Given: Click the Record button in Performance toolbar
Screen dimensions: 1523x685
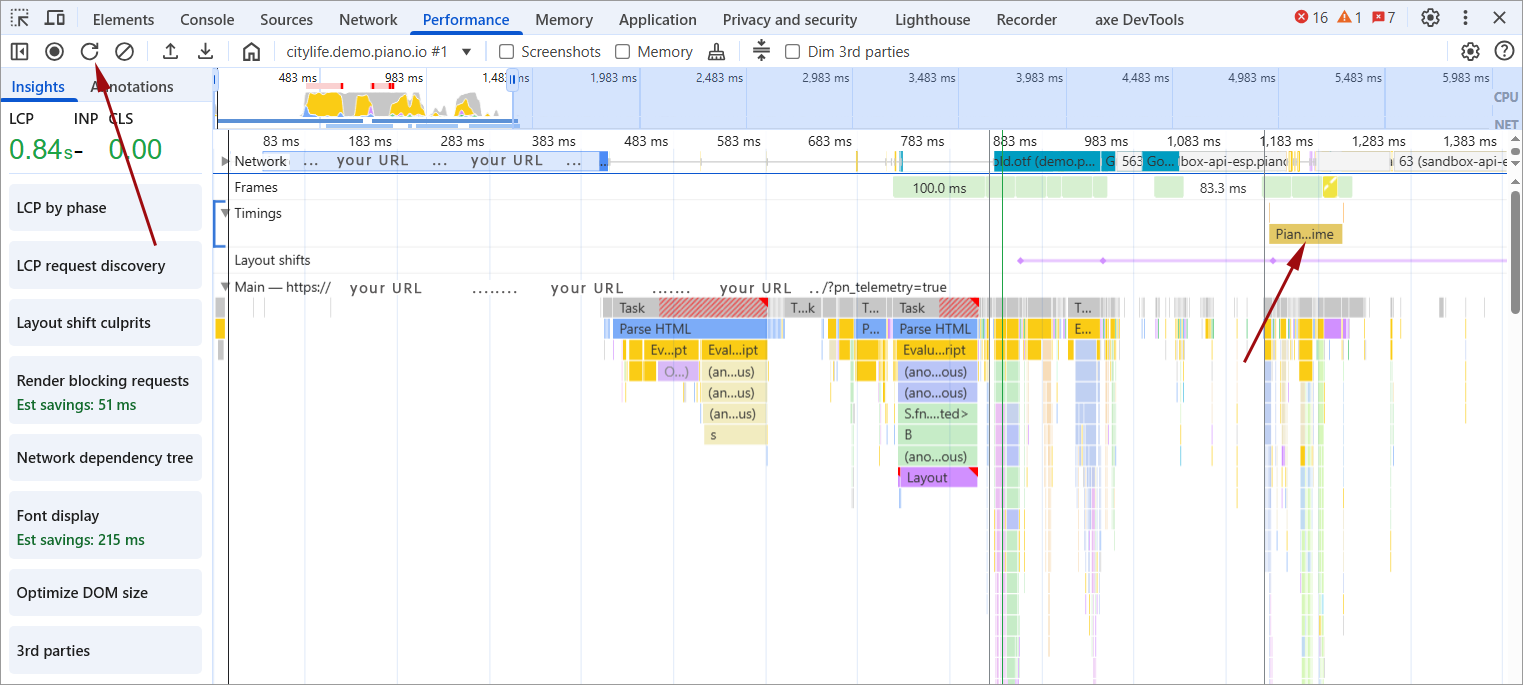Looking at the screenshot, I should (54, 52).
